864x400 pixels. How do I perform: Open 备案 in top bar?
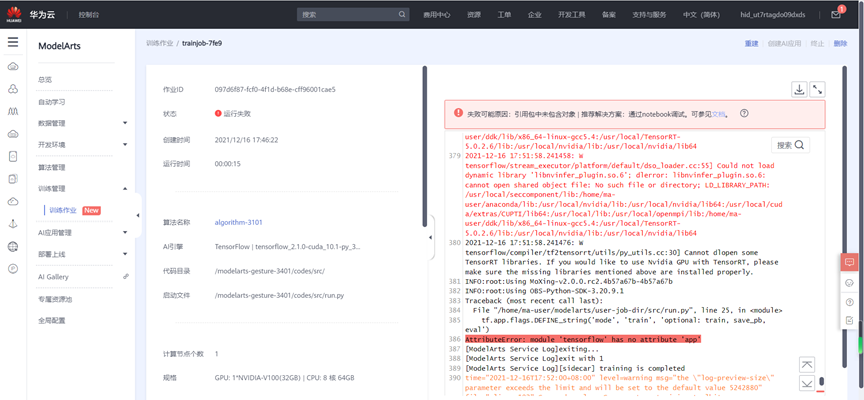point(609,15)
